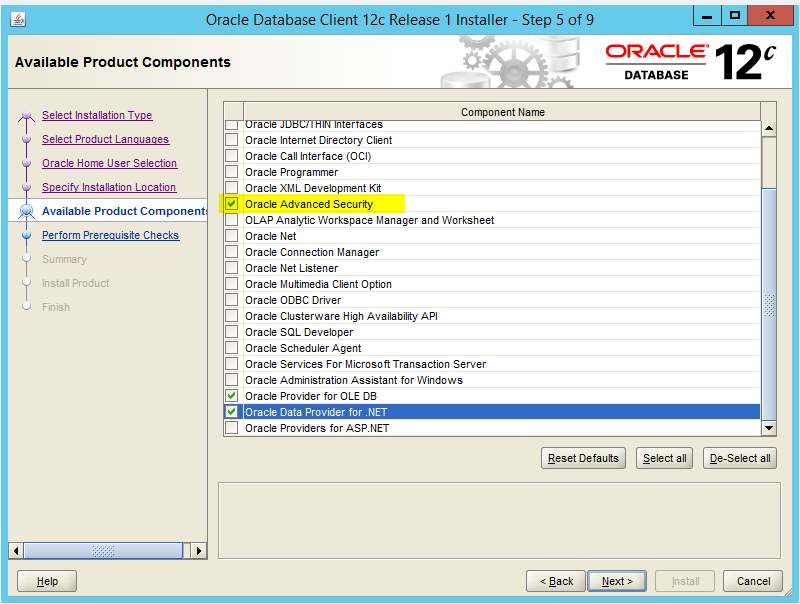Tick the Oracle Internet Directory Client checkbox
800x604 pixels.
[x=232, y=140]
